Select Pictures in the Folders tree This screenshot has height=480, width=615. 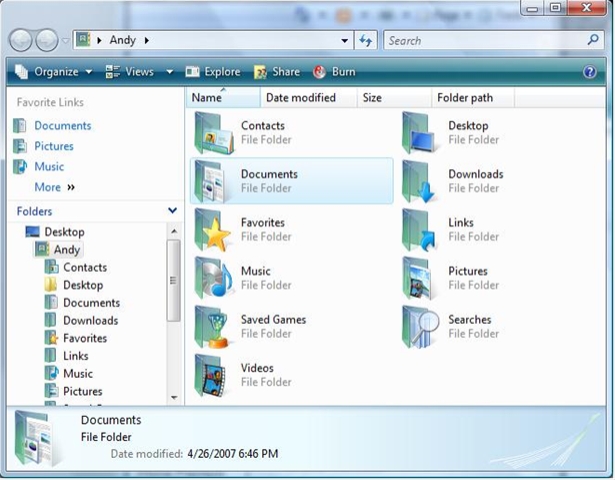82,391
